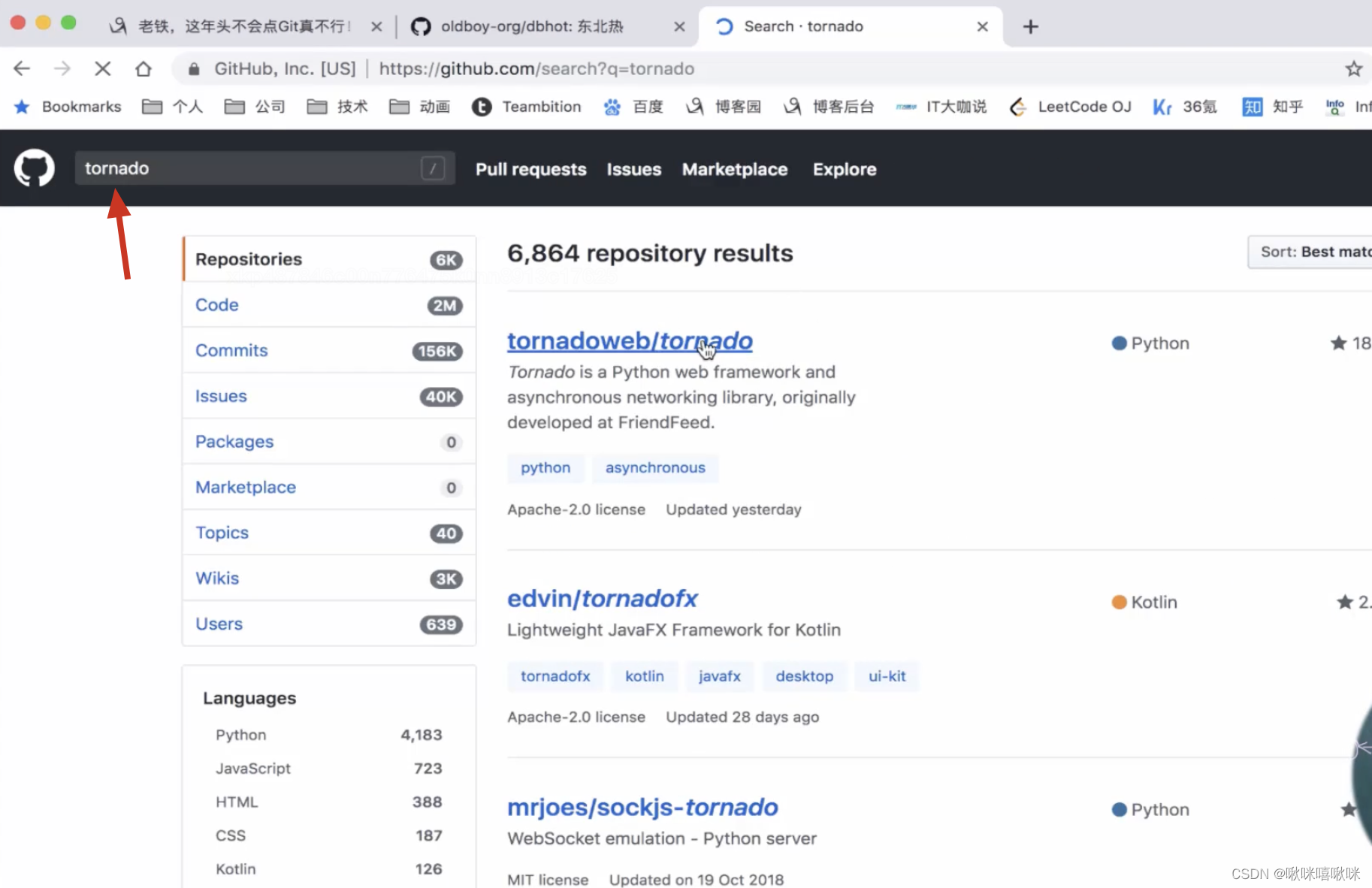Viewport: 1372px width, 888px height.
Task: Select the Packages result filter
Action: (329, 442)
